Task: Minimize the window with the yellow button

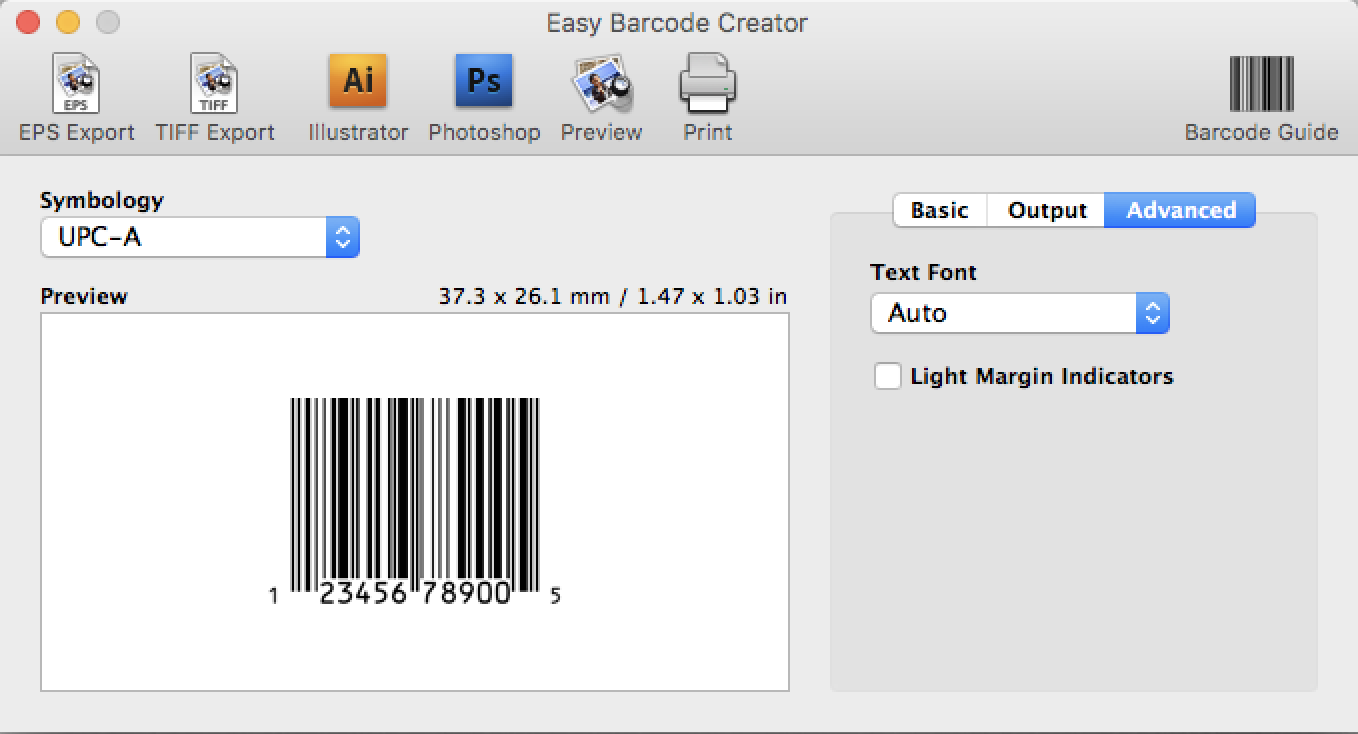Action: point(67,22)
